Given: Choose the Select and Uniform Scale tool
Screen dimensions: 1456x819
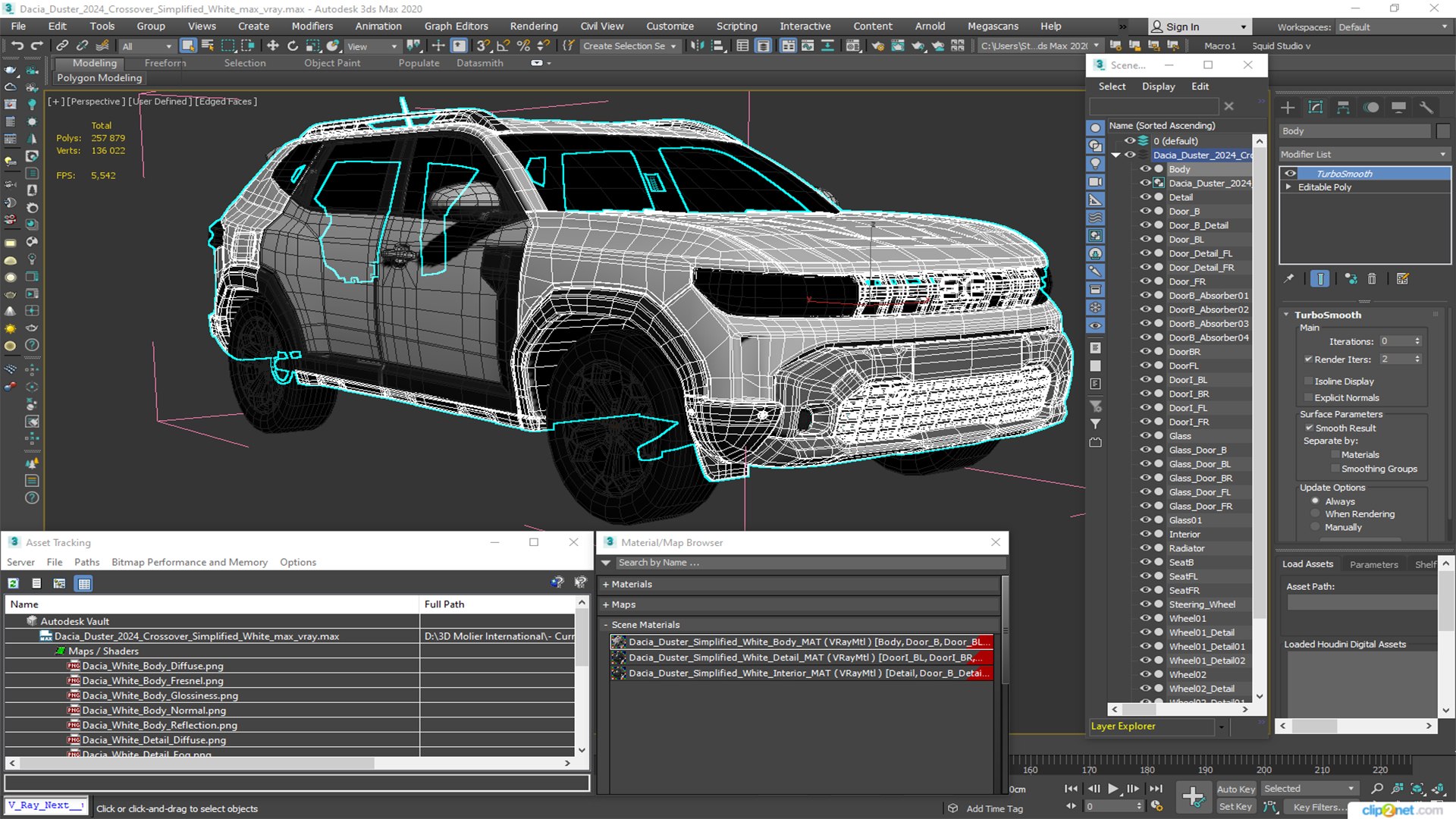Looking at the screenshot, I should click(312, 46).
